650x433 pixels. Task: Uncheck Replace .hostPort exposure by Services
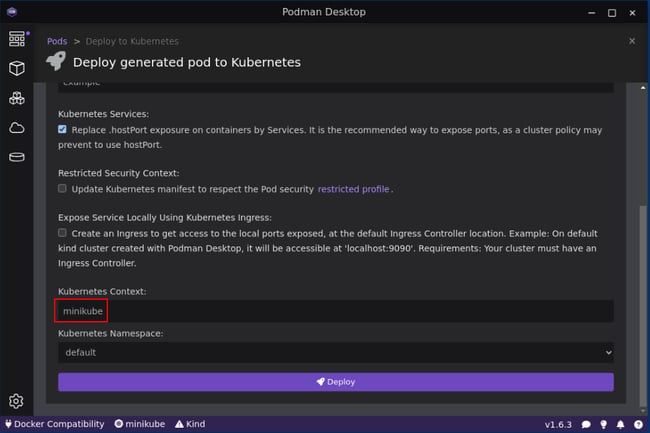(x=63, y=130)
